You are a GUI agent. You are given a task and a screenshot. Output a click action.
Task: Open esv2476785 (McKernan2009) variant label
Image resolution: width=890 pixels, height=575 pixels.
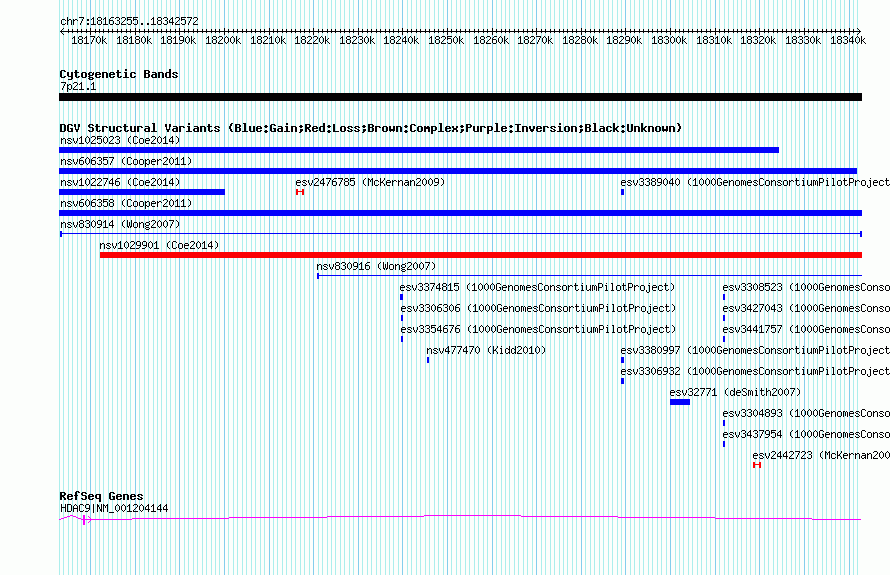[x=370, y=182]
